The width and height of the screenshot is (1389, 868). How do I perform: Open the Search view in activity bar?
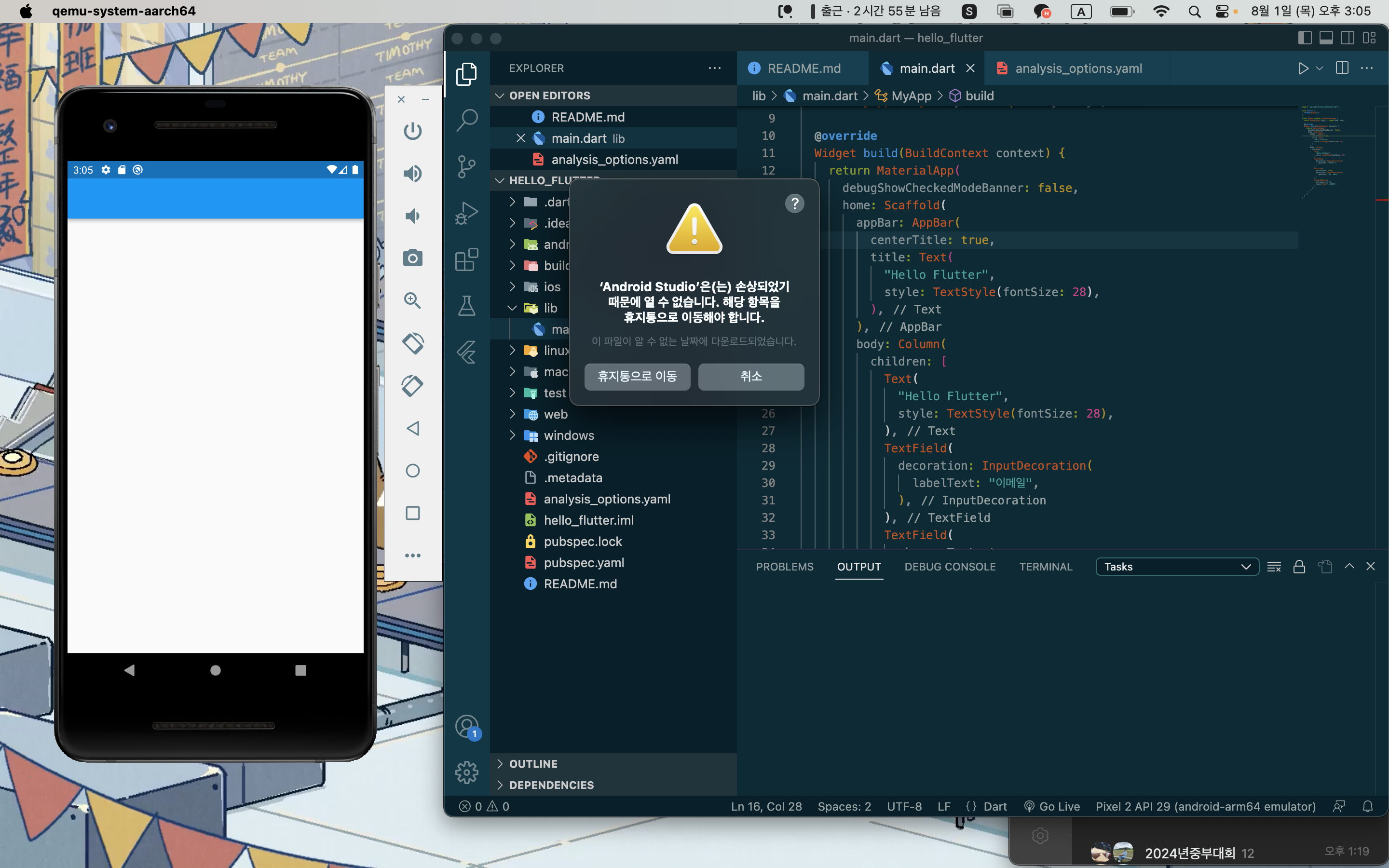[x=467, y=120]
